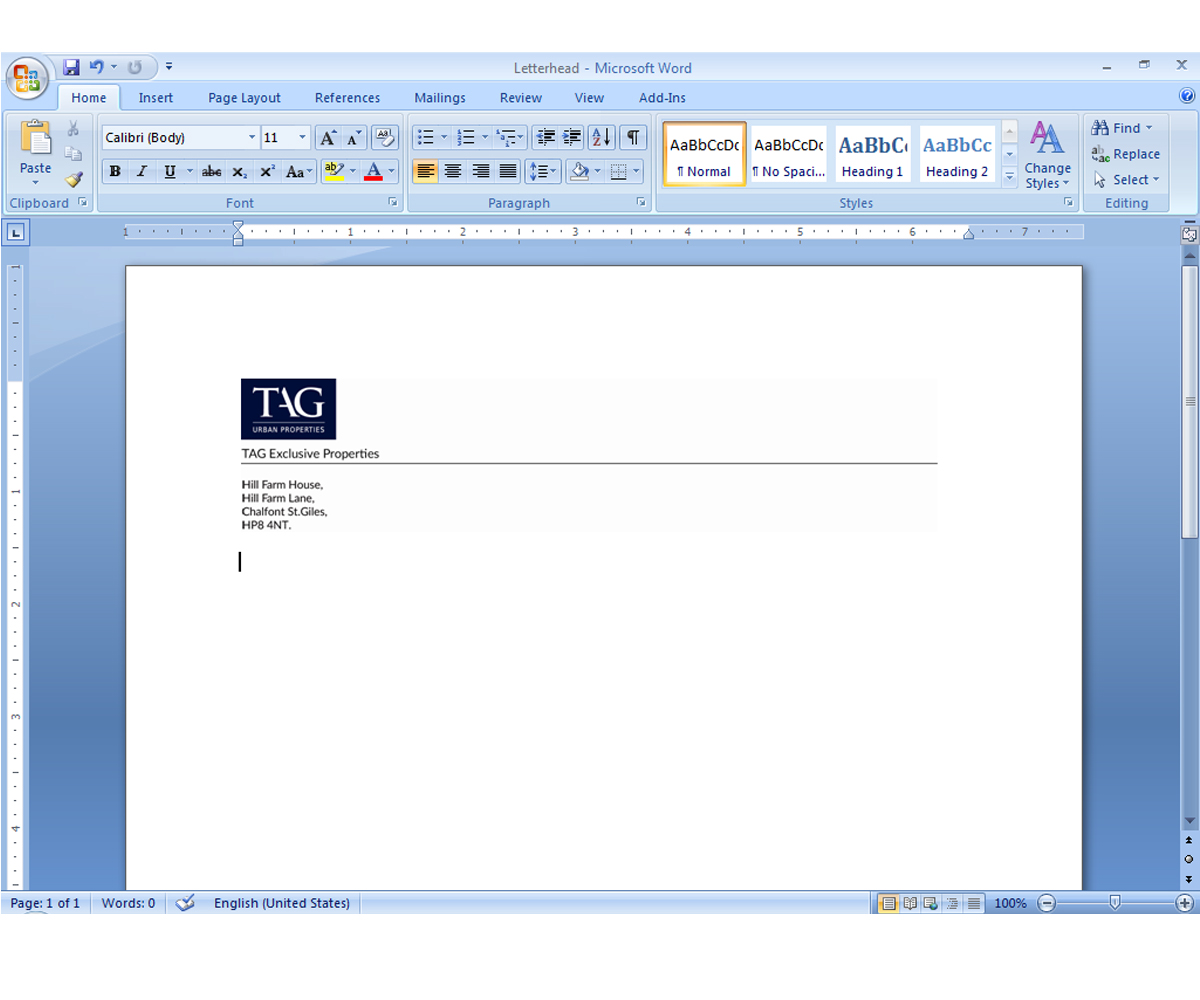Toggle underline formatting
1200x1000 pixels.
170,172
